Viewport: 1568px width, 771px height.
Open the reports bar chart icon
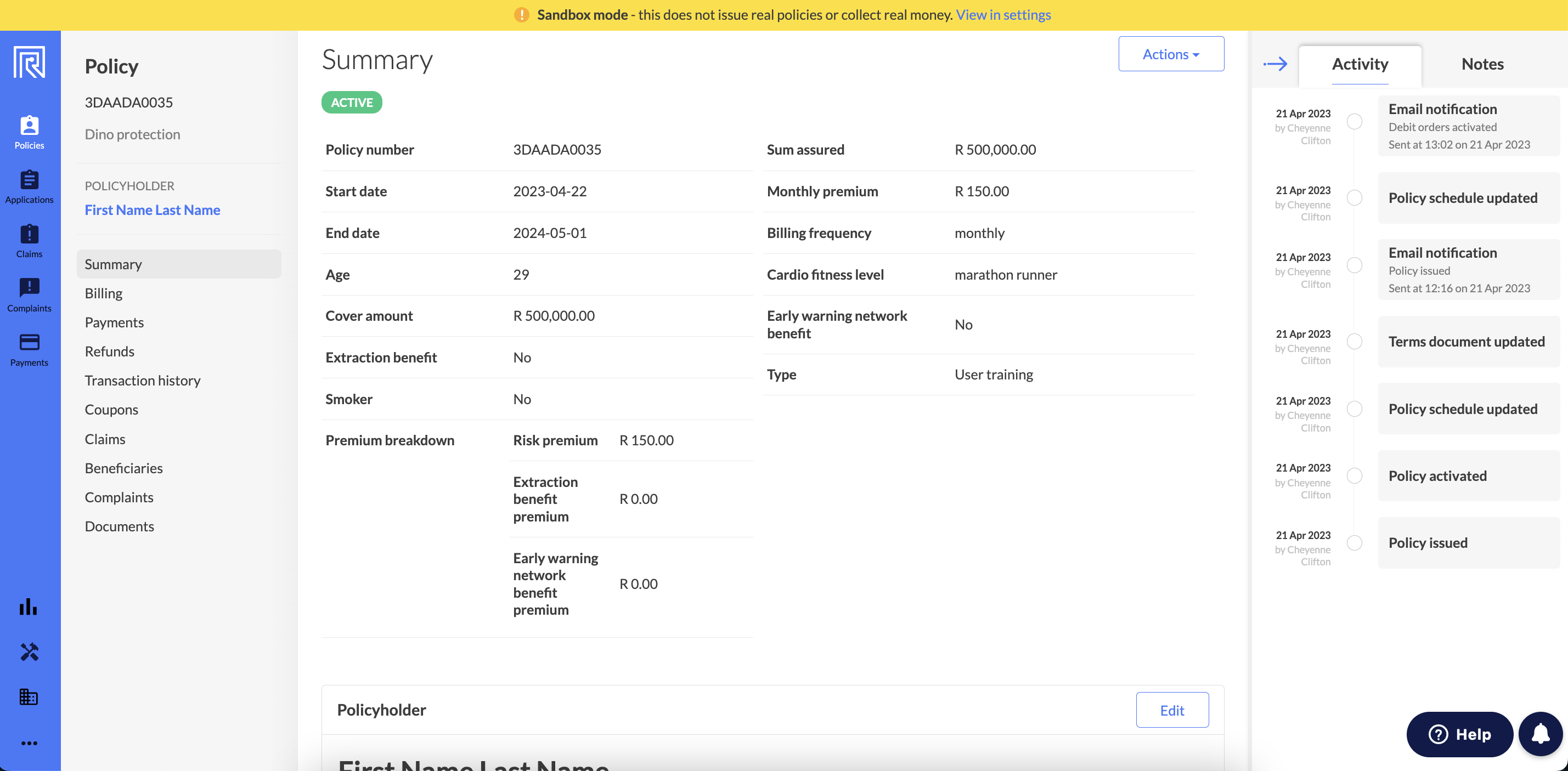click(29, 606)
